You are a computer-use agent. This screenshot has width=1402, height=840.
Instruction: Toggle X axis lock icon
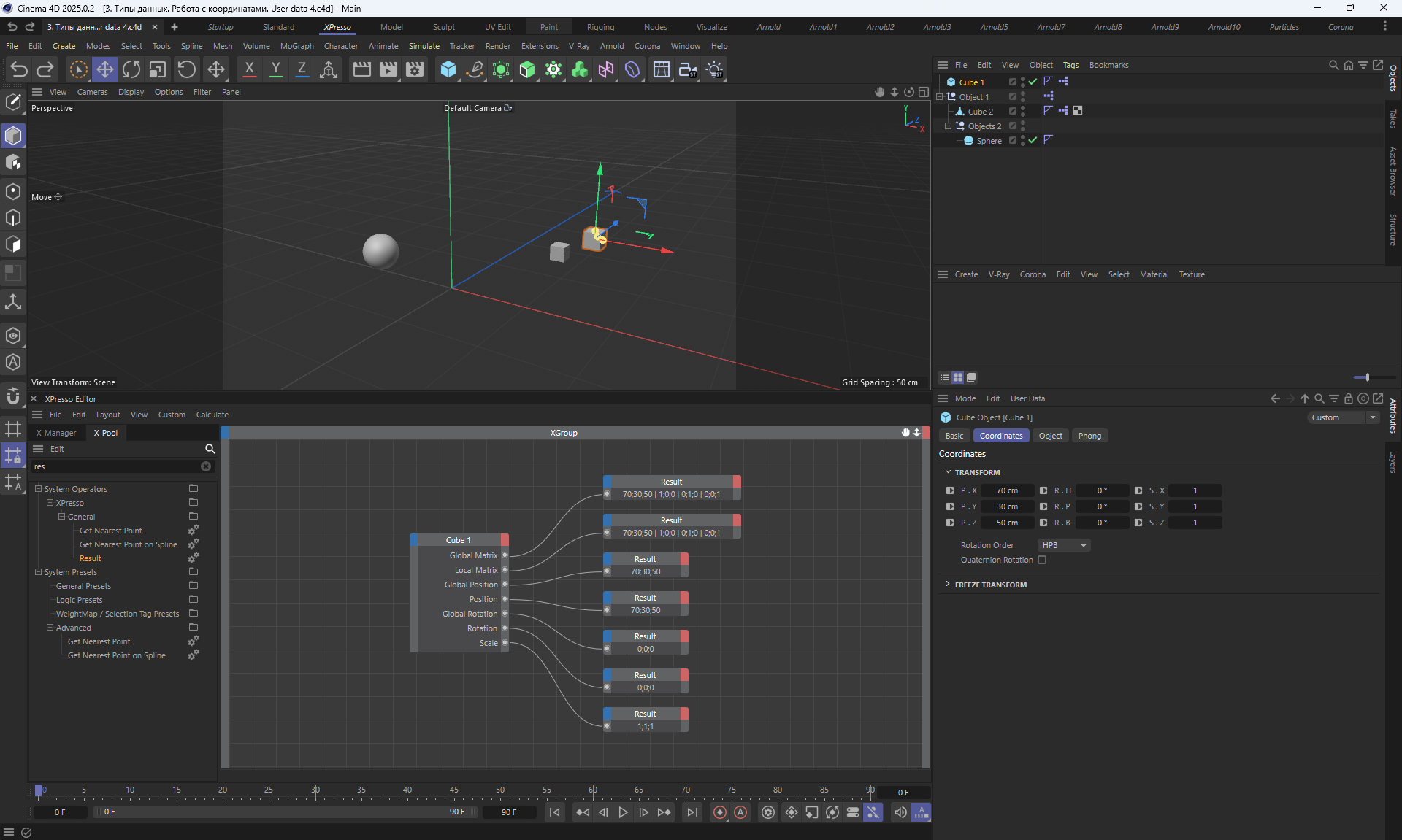point(249,70)
